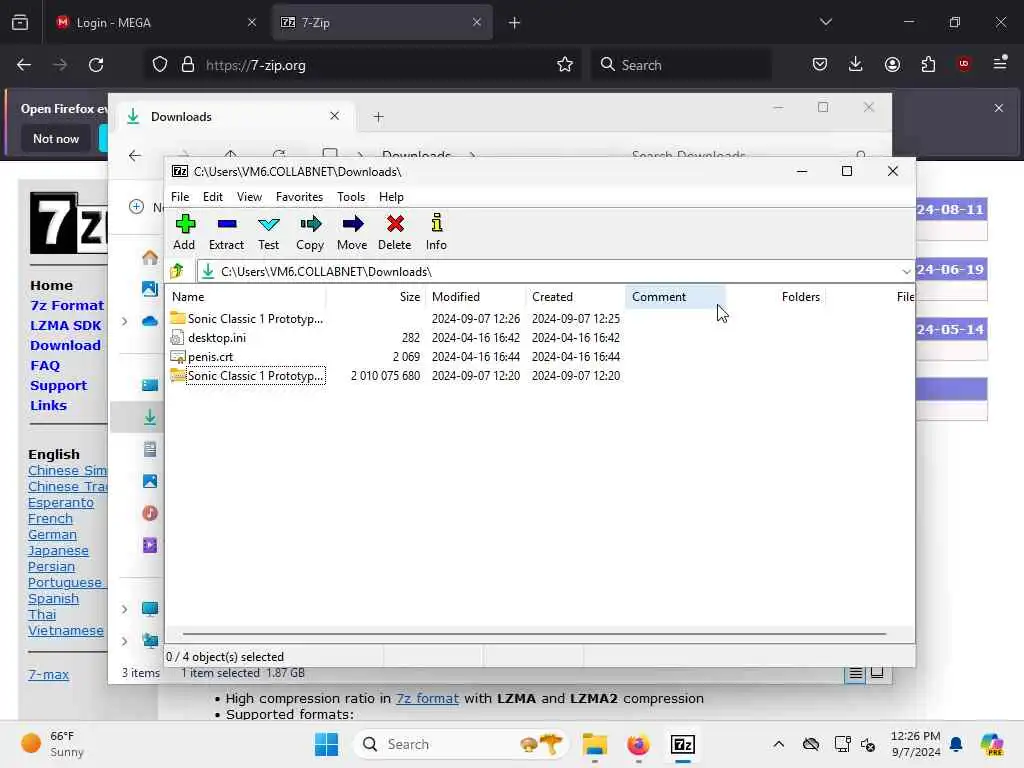Screen dimensions: 1024x768
Task: Open the File menu in 7-Zip
Action: click(180, 197)
